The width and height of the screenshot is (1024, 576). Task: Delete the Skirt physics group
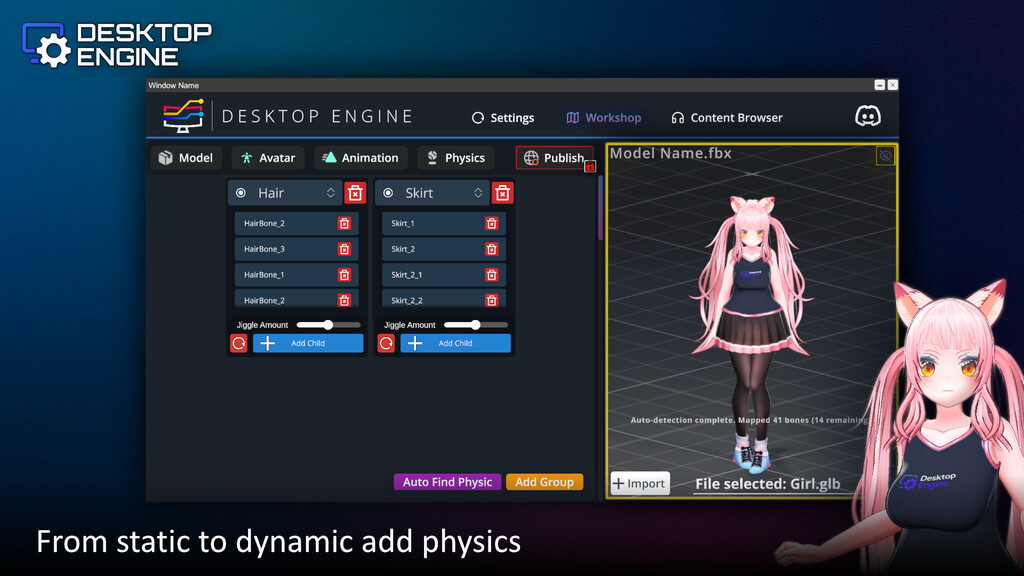tap(502, 193)
